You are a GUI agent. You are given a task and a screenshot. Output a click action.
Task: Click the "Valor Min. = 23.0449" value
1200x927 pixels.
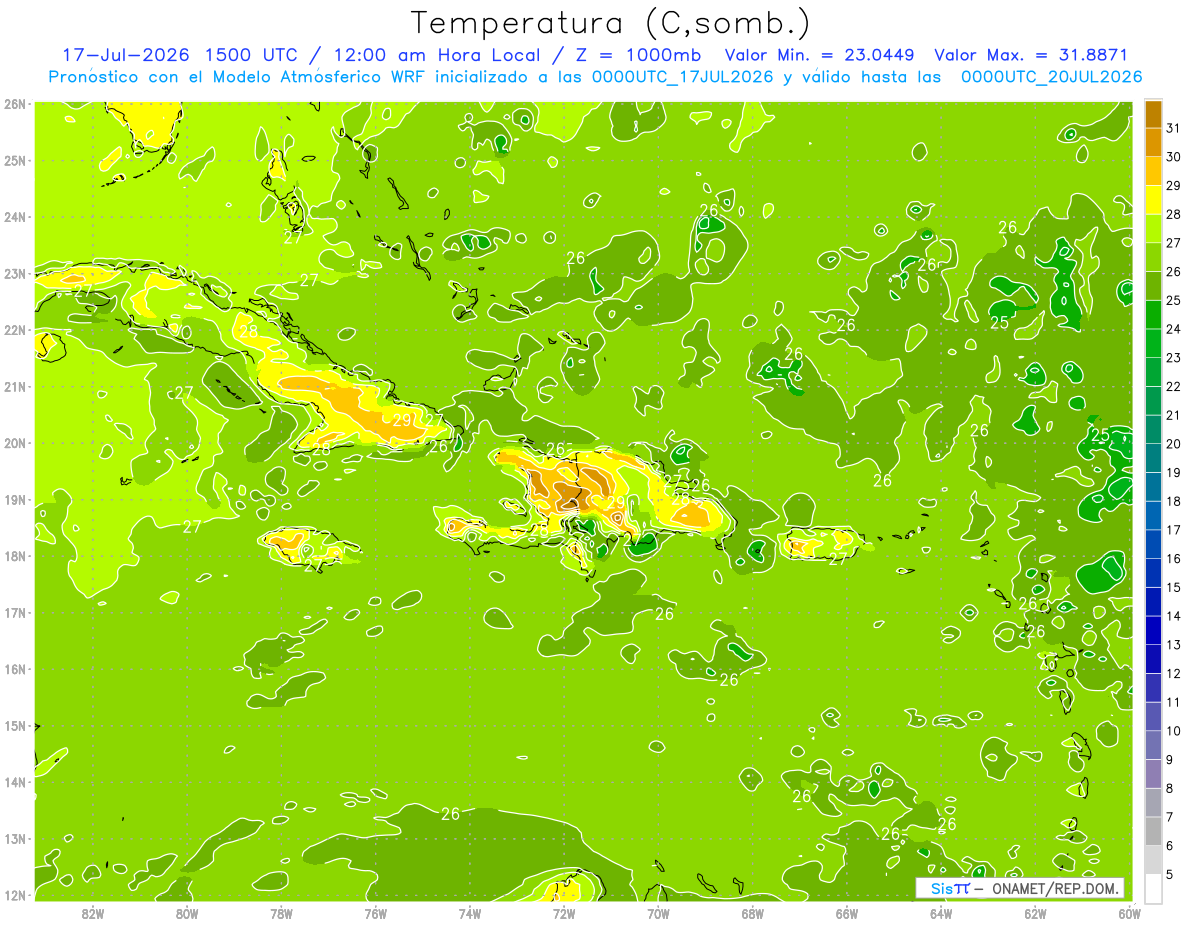pos(818,55)
